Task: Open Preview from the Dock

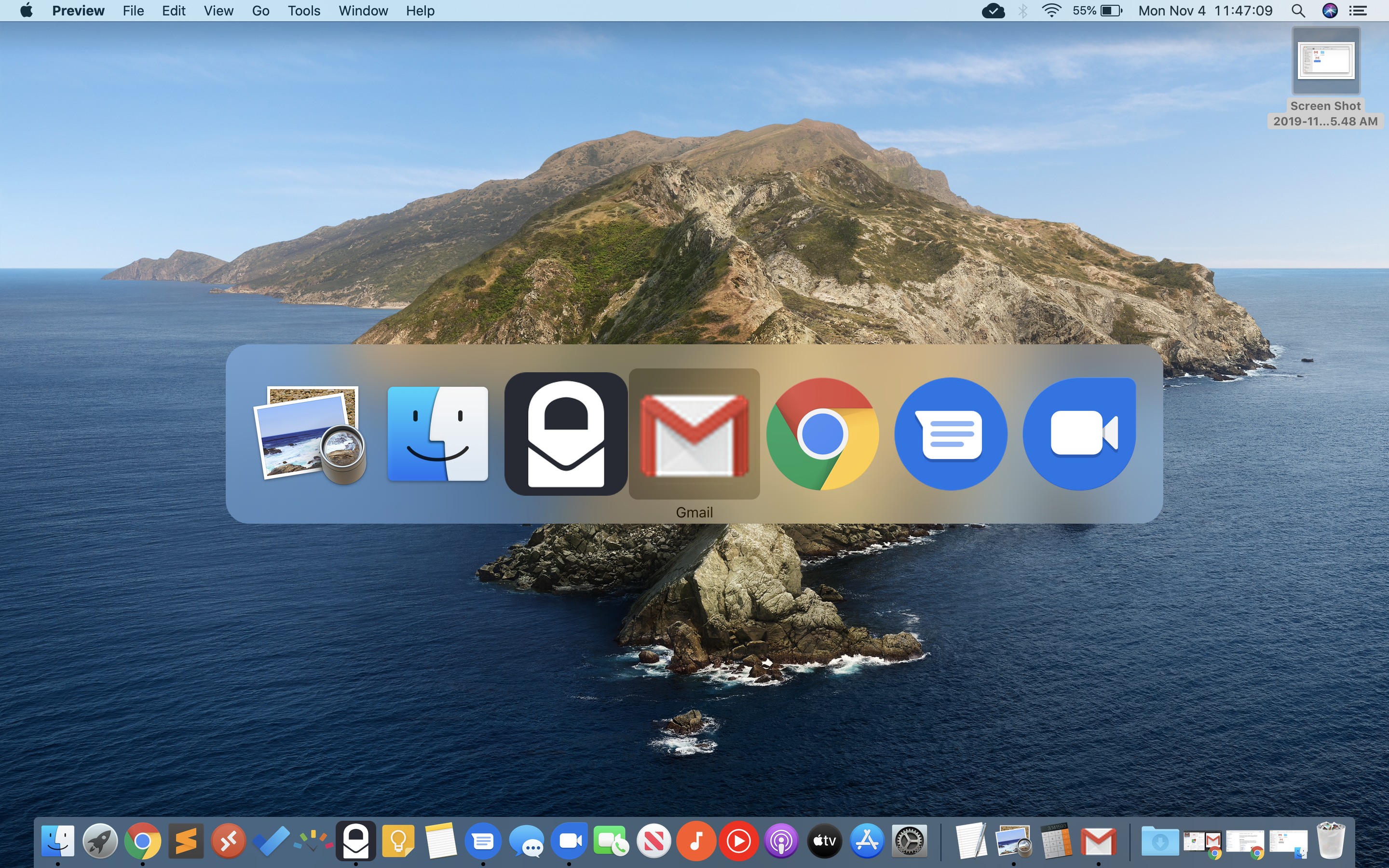Action: [x=1014, y=841]
